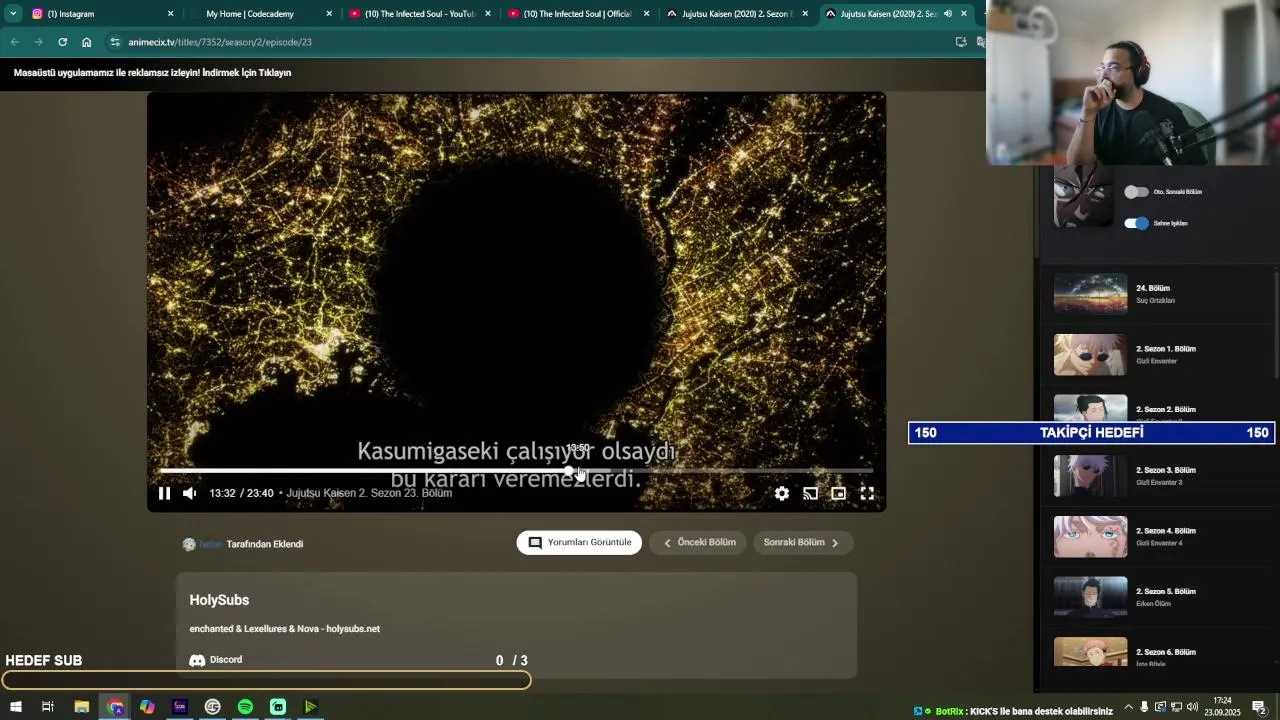The height and width of the screenshot is (720, 1280).
Task: Install page as app icon in address bar
Action: click(x=961, y=42)
